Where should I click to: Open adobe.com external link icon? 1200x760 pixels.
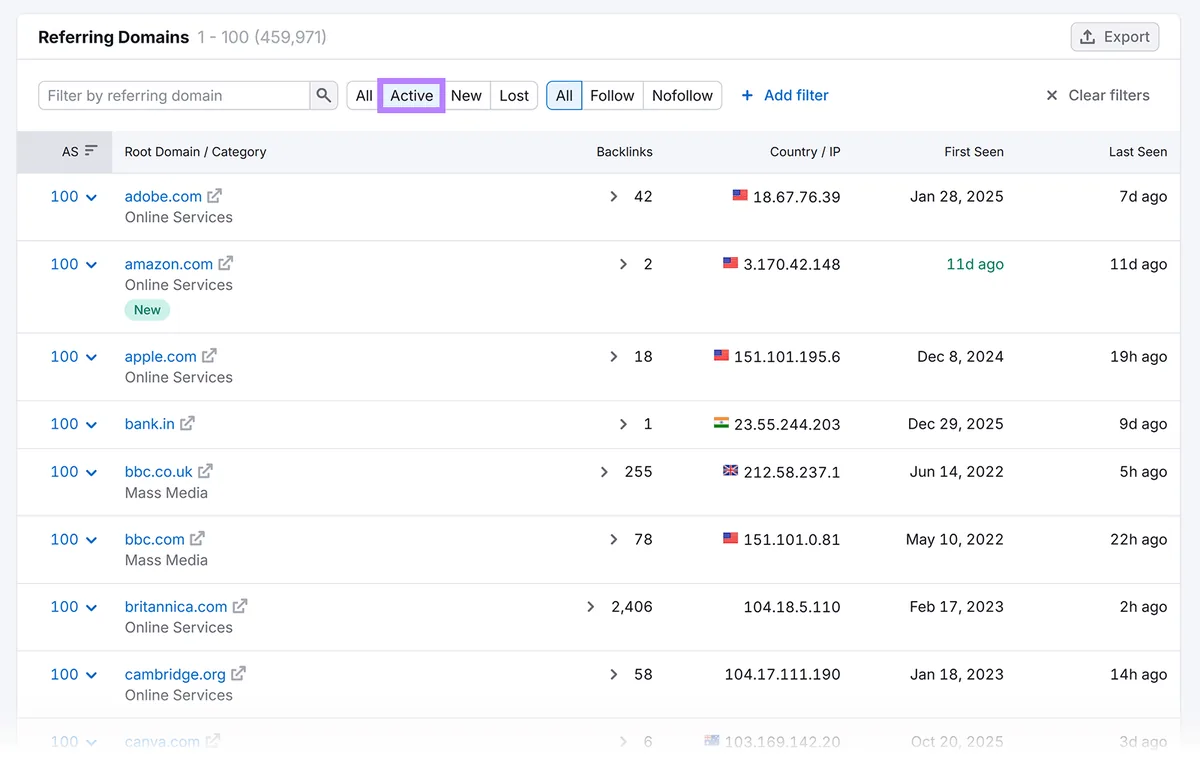pos(214,196)
